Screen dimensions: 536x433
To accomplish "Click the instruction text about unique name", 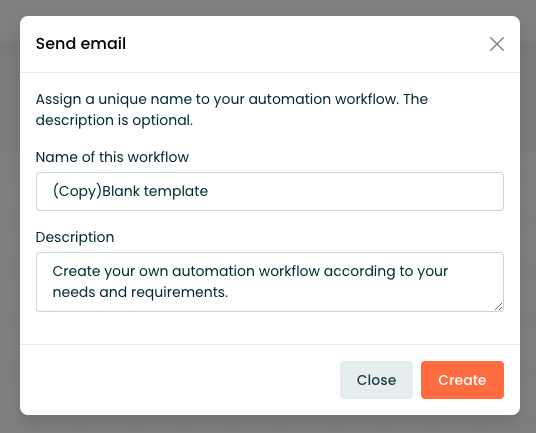I will click(231, 109).
